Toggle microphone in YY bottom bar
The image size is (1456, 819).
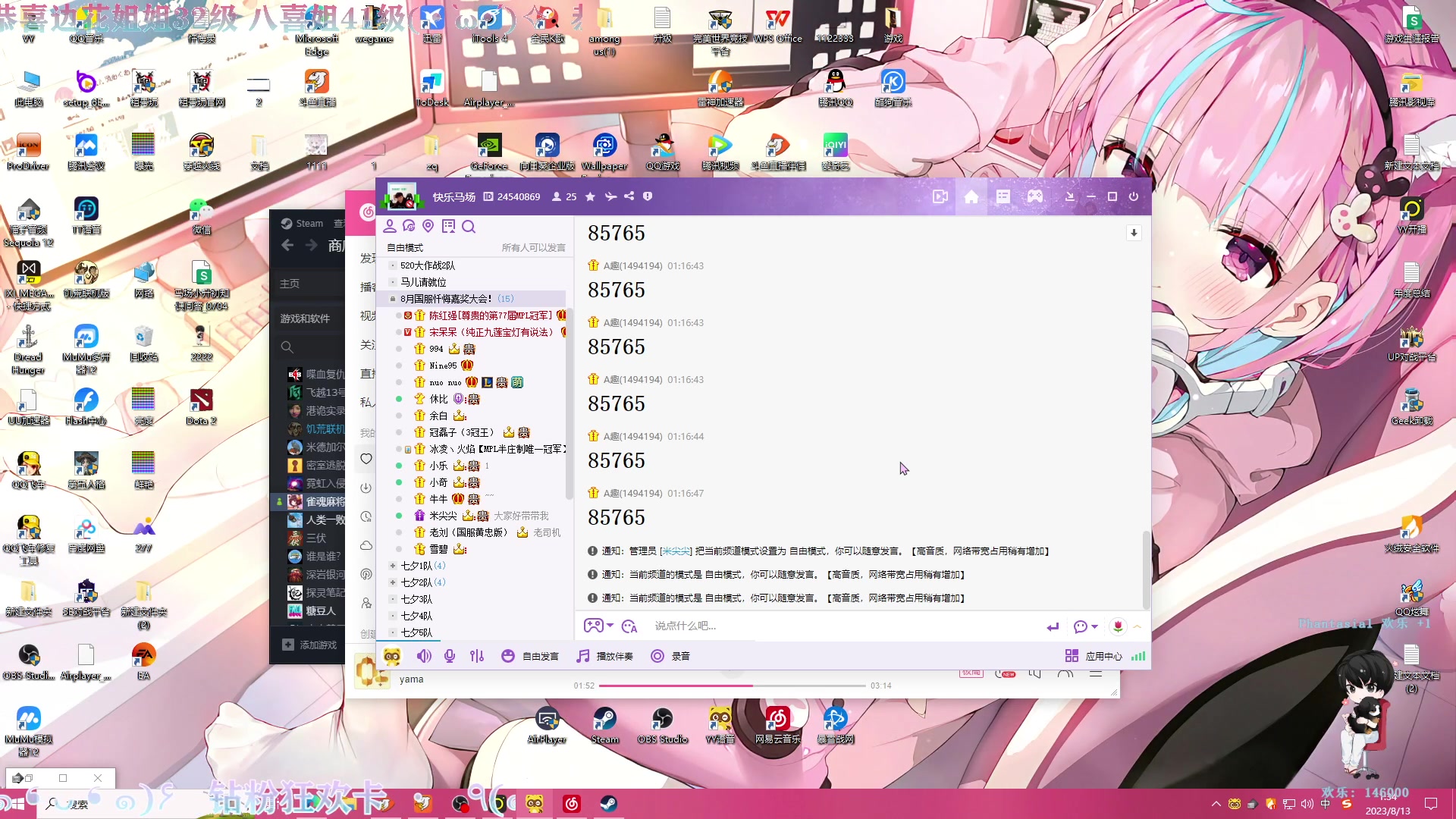[x=450, y=656]
